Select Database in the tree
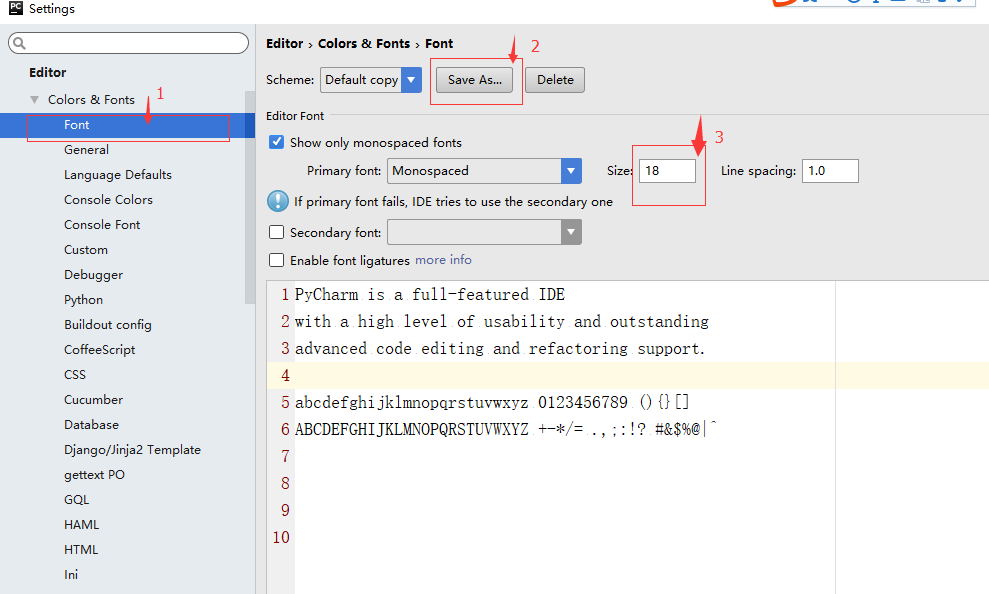989x594 pixels. pos(91,424)
